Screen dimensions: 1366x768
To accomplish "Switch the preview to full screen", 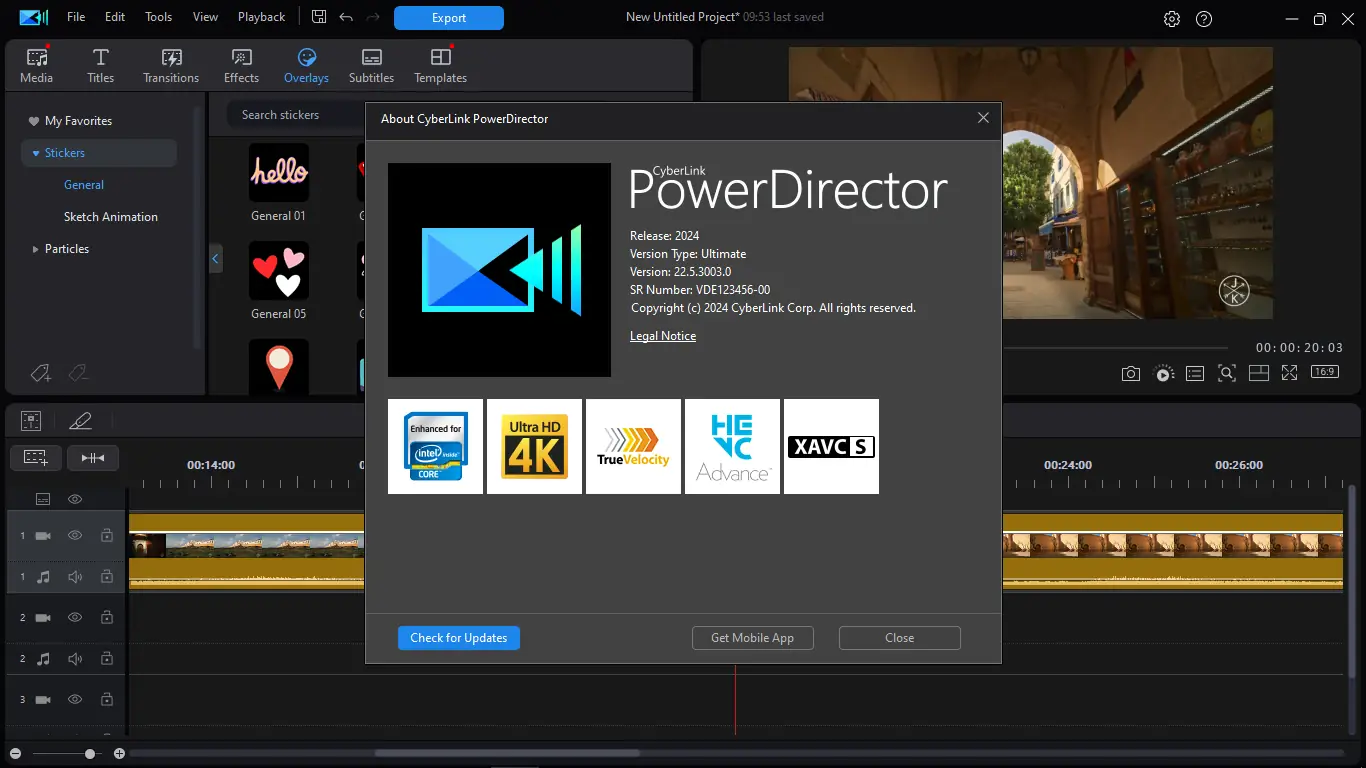I will pos(1290,373).
